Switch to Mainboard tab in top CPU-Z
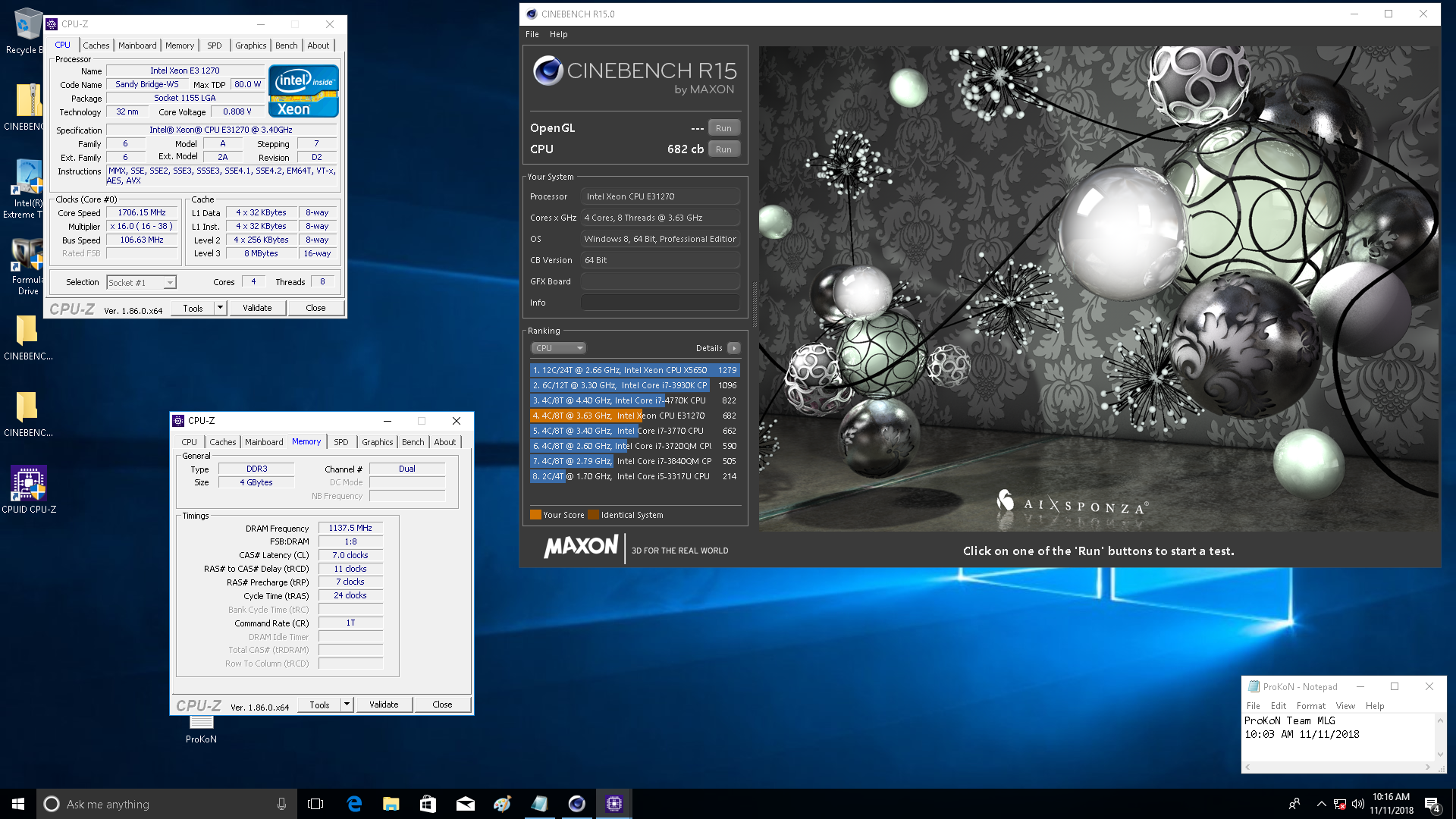The width and height of the screenshot is (1456, 819). [137, 45]
